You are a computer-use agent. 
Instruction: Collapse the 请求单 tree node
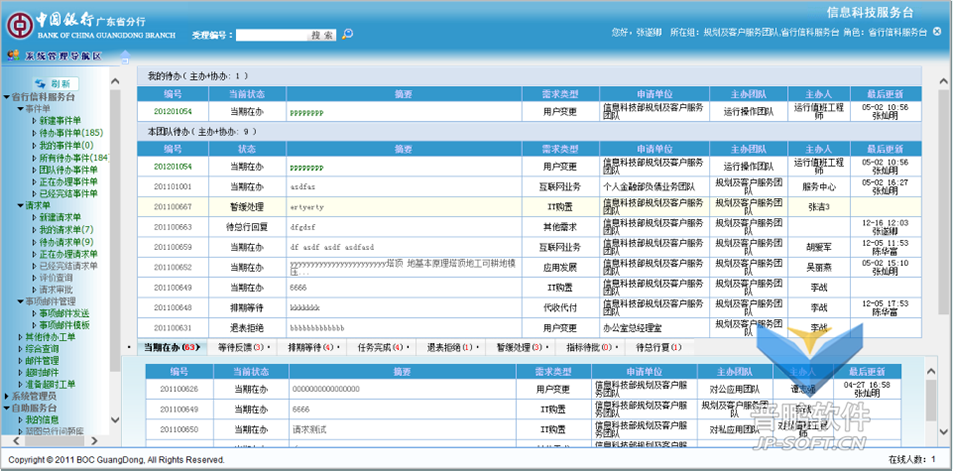click(21, 205)
